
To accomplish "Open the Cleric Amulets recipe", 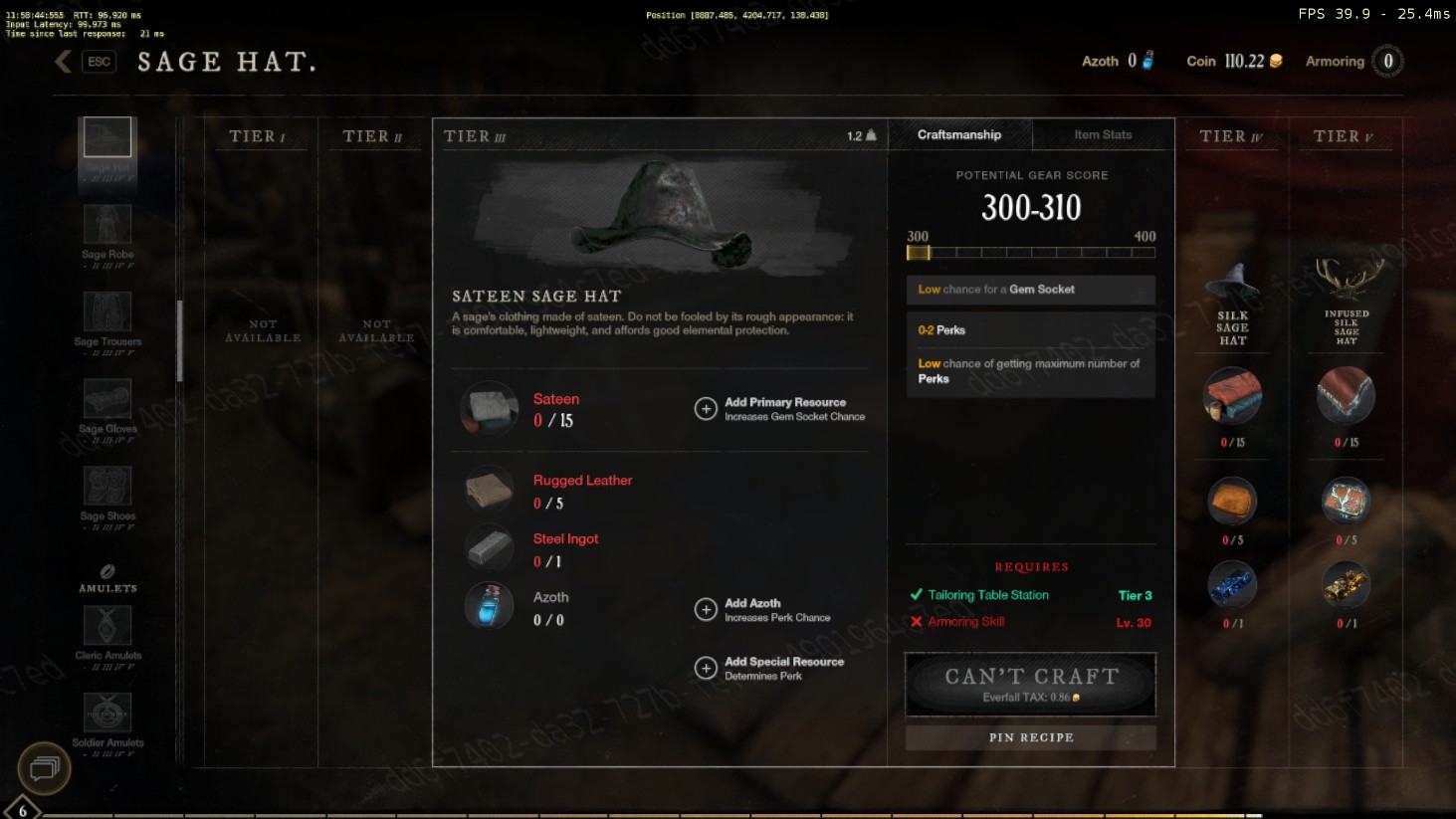I will point(107,625).
